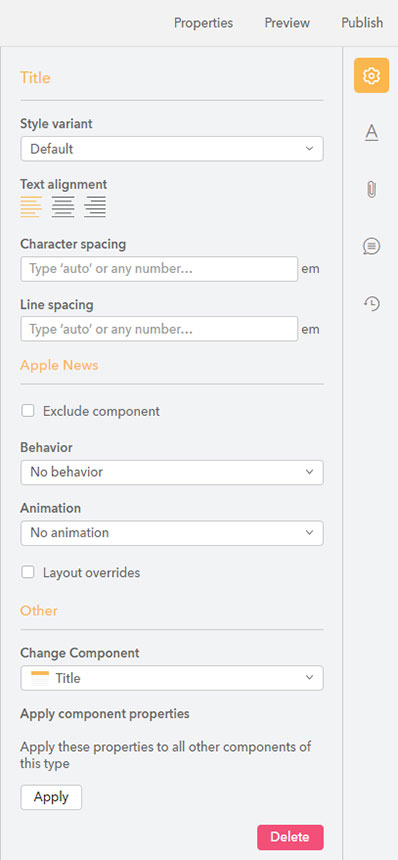Switch to the Properties tab
398x860 pixels.
click(x=203, y=23)
